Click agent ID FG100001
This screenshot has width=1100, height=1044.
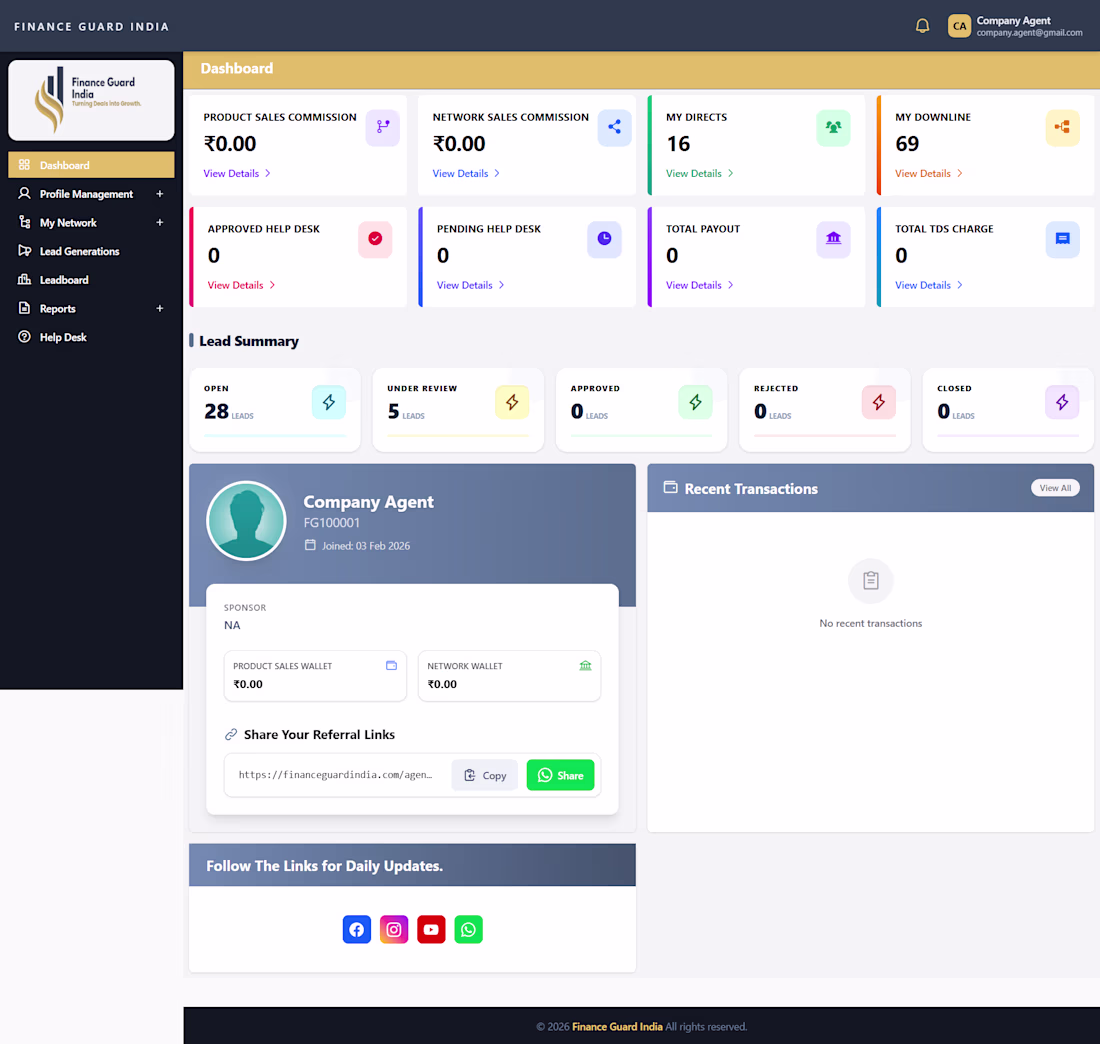332,523
